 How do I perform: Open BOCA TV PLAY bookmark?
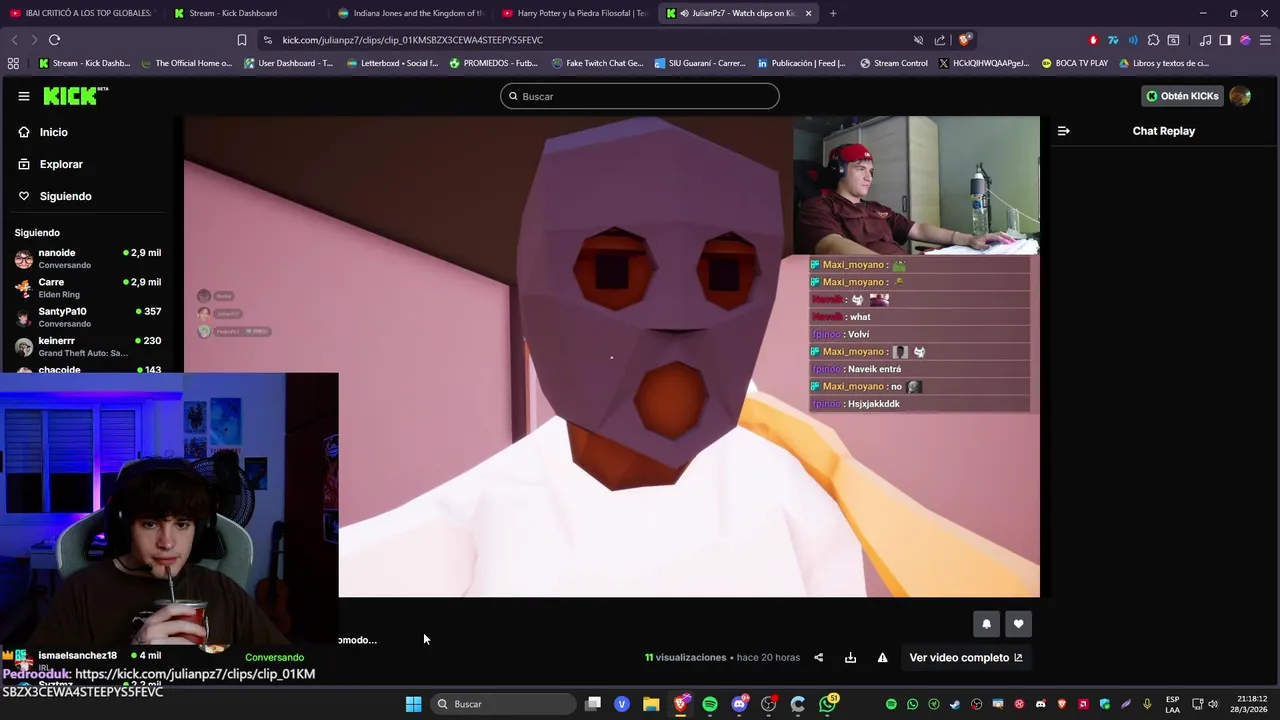tap(1074, 63)
